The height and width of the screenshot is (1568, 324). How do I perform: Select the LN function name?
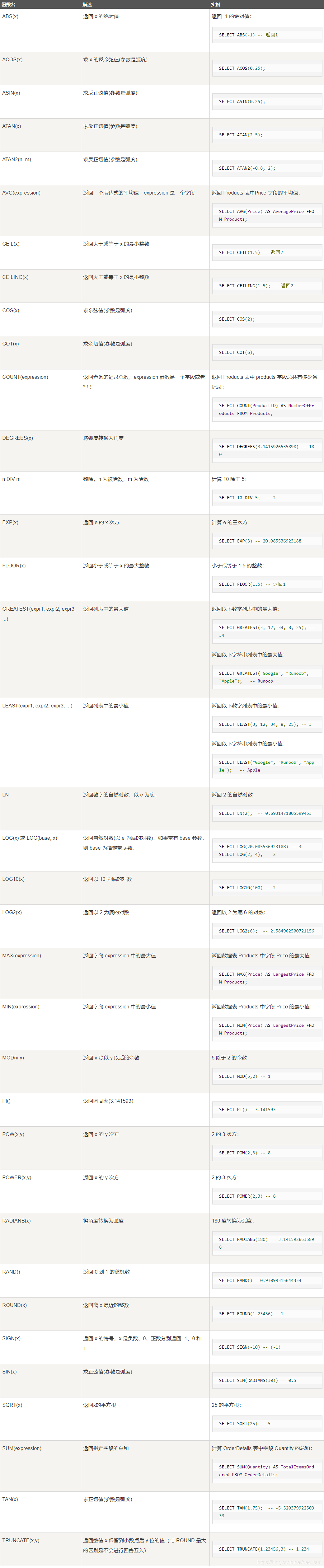pos(6,795)
